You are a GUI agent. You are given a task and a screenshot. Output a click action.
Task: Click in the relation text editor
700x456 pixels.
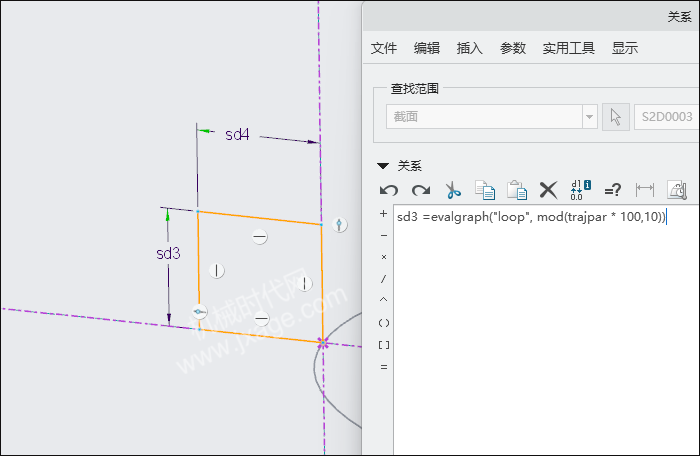pyautogui.click(x=546, y=330)
